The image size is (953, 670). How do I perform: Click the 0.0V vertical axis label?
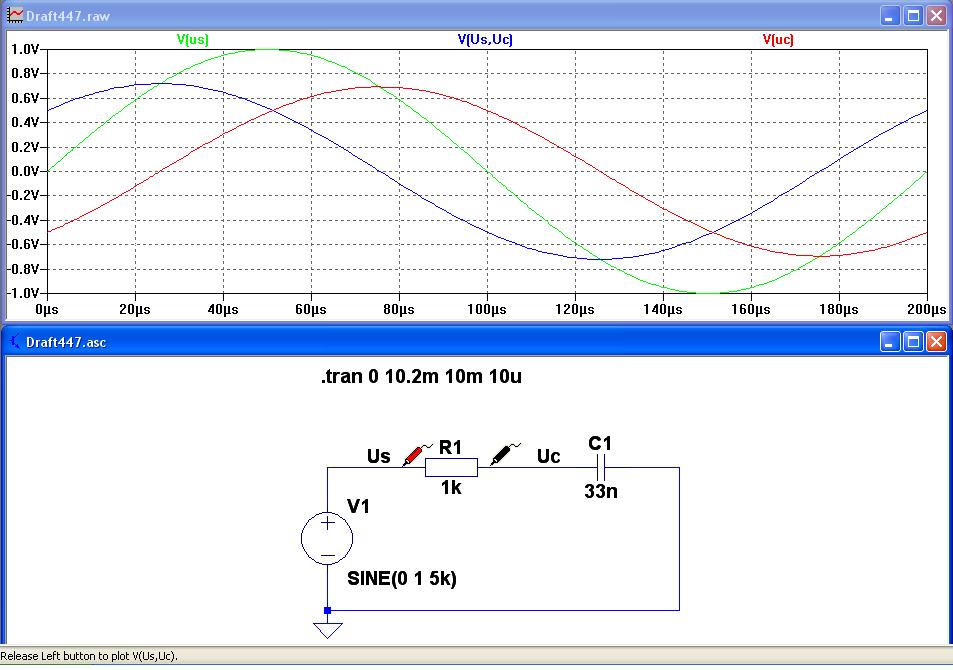25,171
